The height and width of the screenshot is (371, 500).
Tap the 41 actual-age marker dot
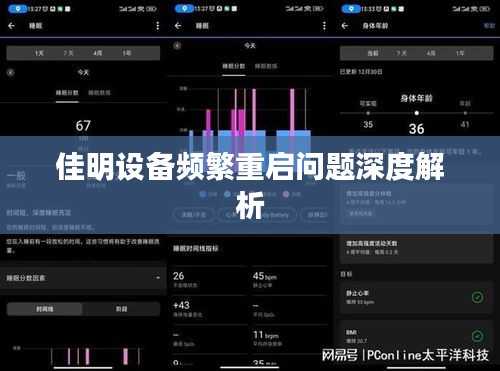coord(465,113)
